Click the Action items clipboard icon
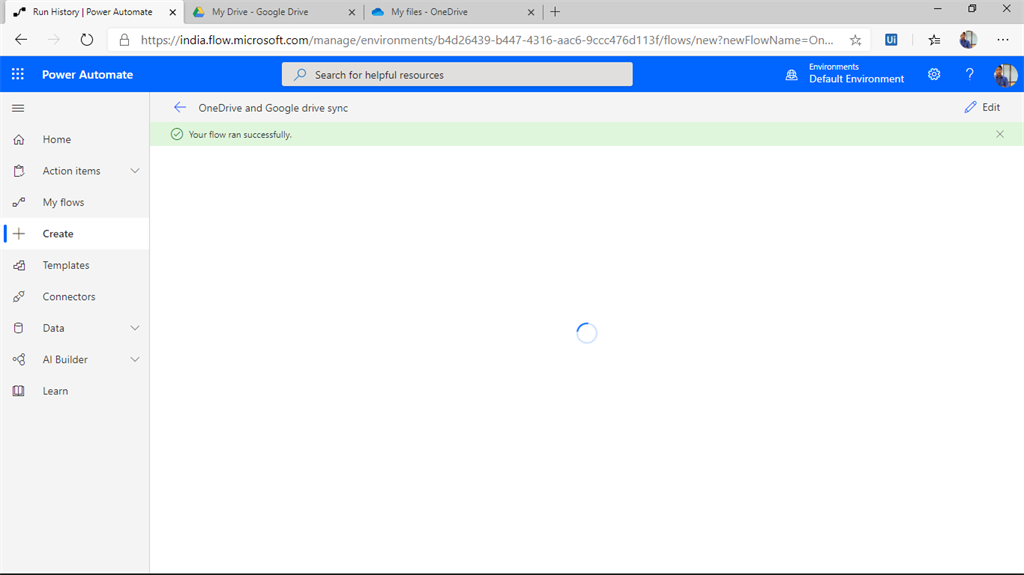 (x=19, y=171)
